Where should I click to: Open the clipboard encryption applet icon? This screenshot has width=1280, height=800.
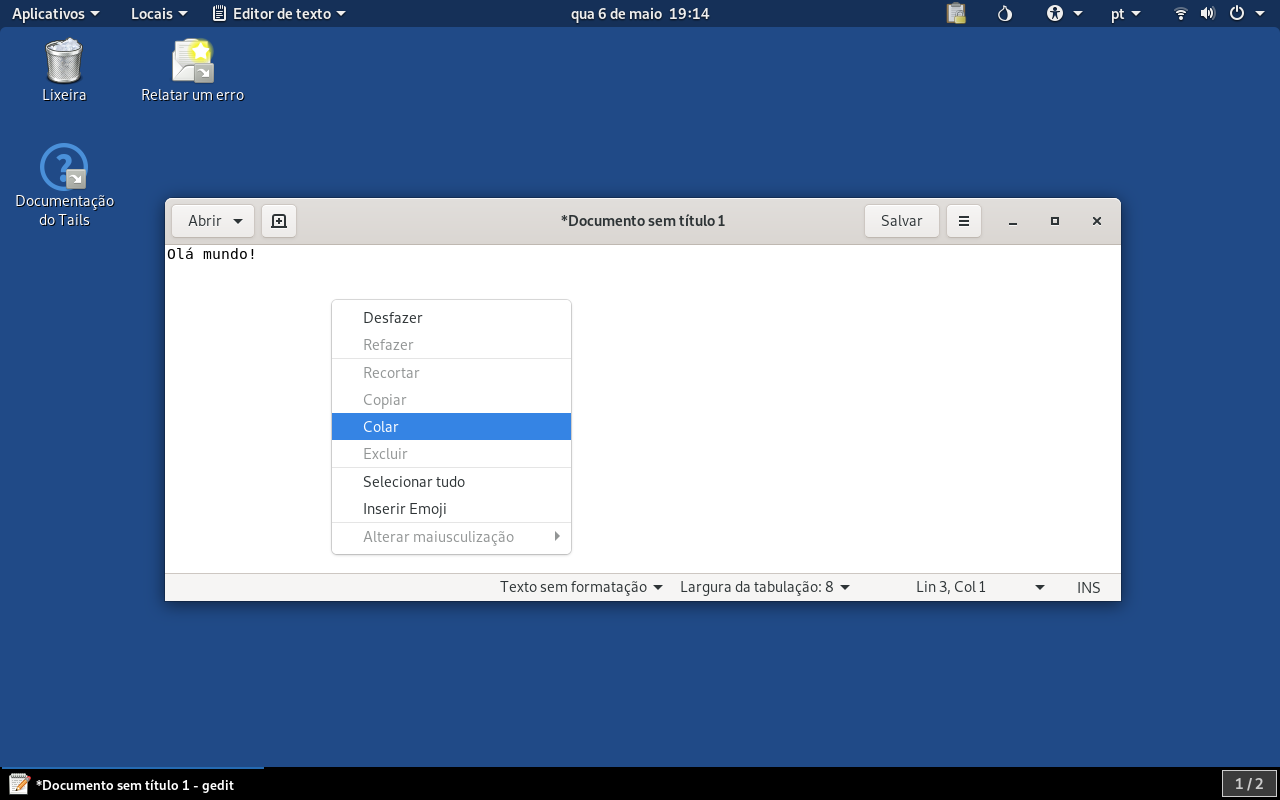(x=957, y=14)
